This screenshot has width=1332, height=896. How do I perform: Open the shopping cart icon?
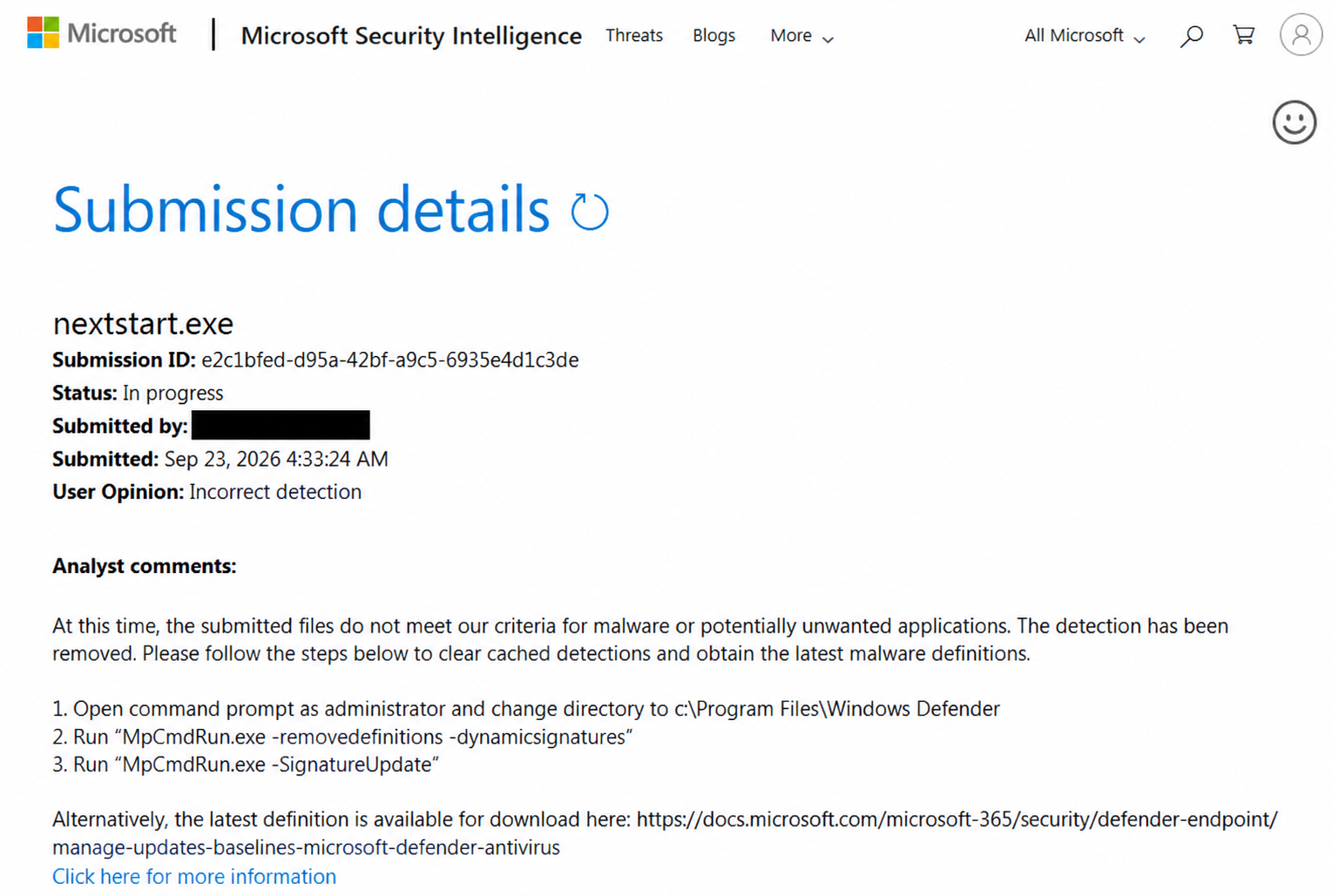pyautogui.click(x=1243, y=35)
